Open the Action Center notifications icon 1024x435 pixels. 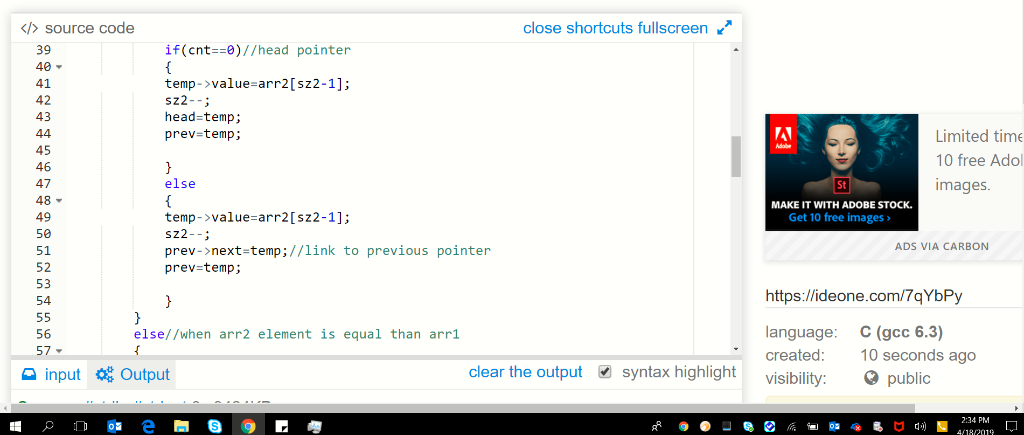pos(1010,427)
